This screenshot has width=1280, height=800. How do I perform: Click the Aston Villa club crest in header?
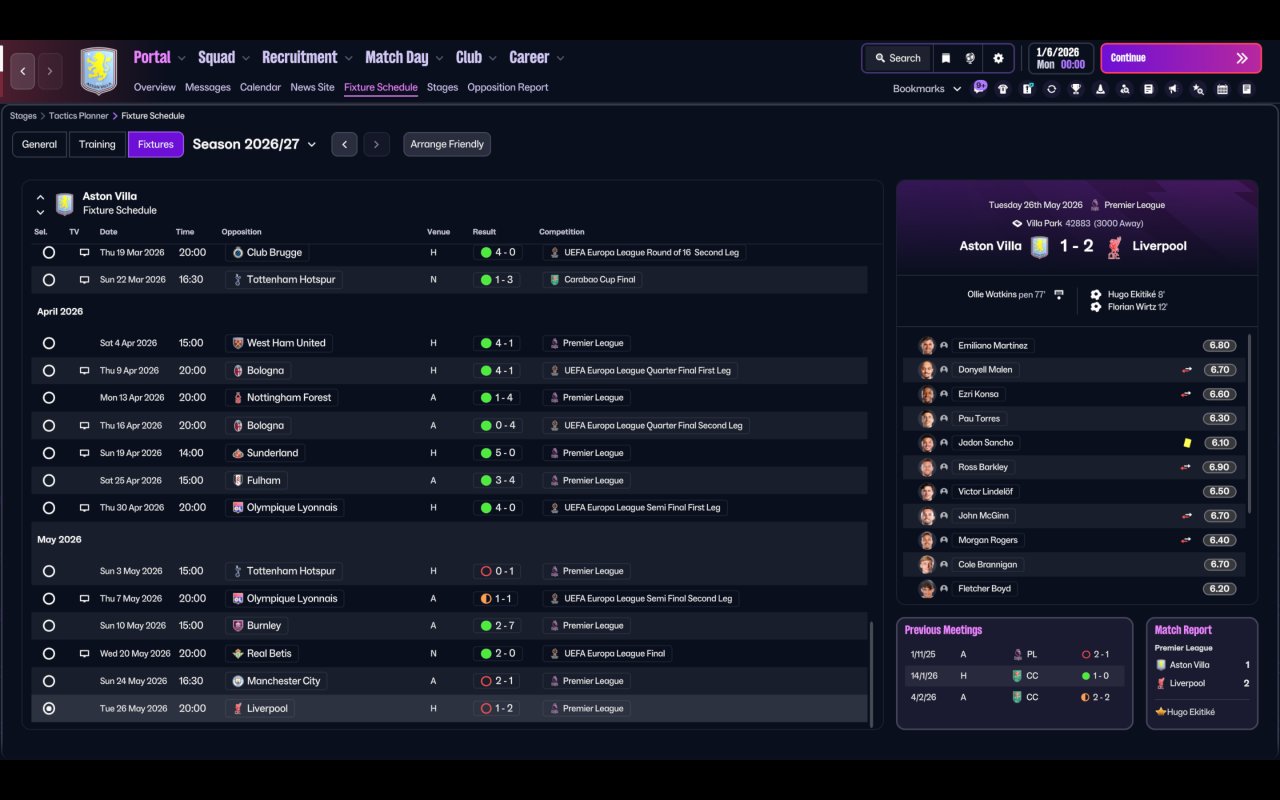(x=99, y=71)
